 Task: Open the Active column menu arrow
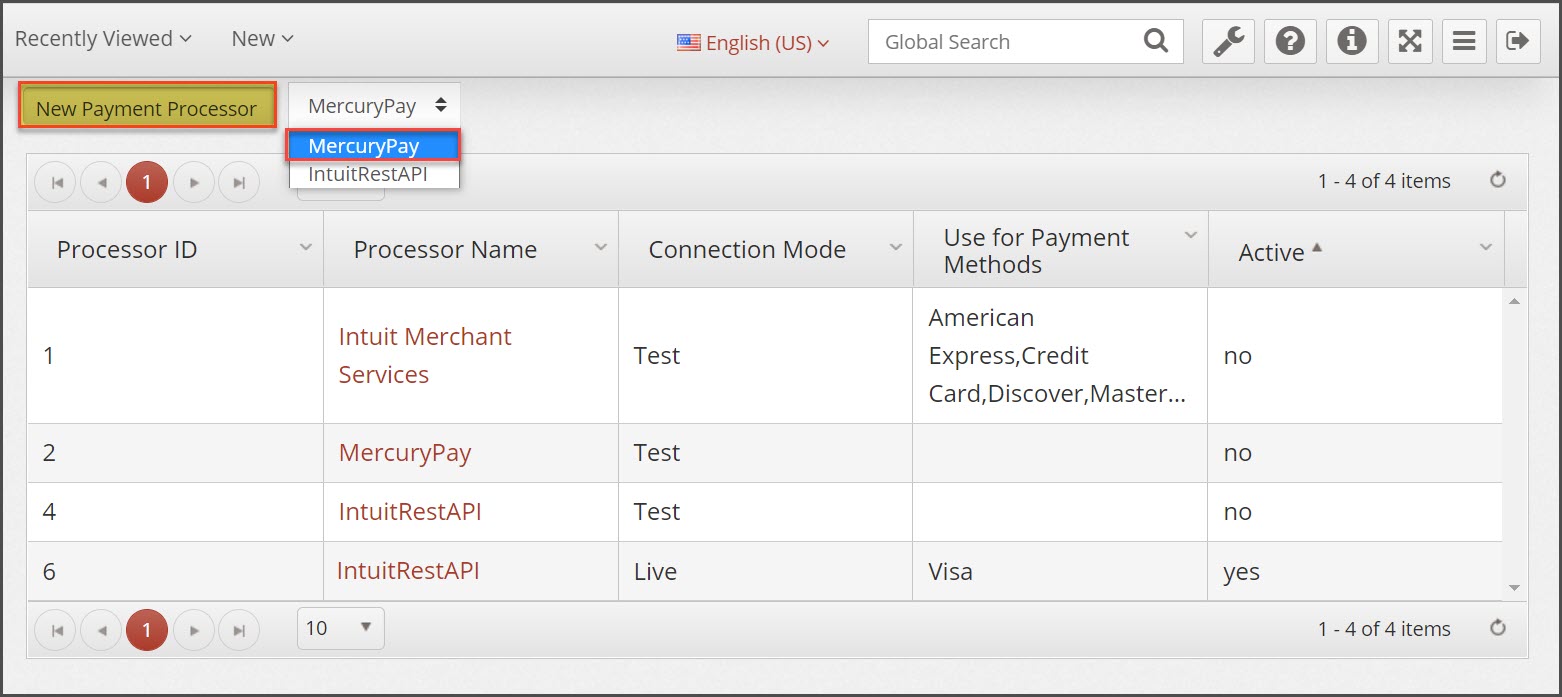(1485, 247)
